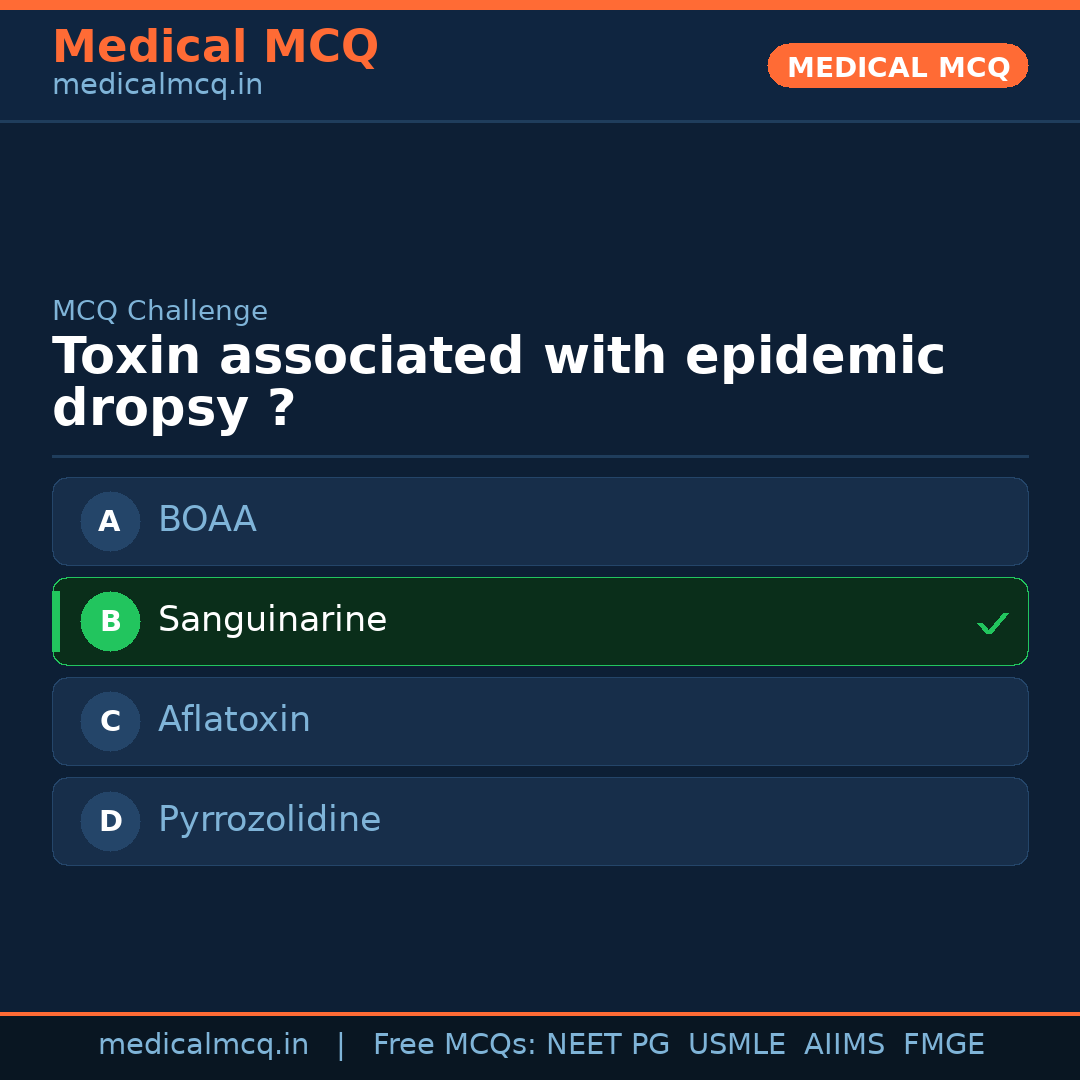1080x1080 pixels.
Task: Click USMLE in the footer
Action: [736, 1045]
